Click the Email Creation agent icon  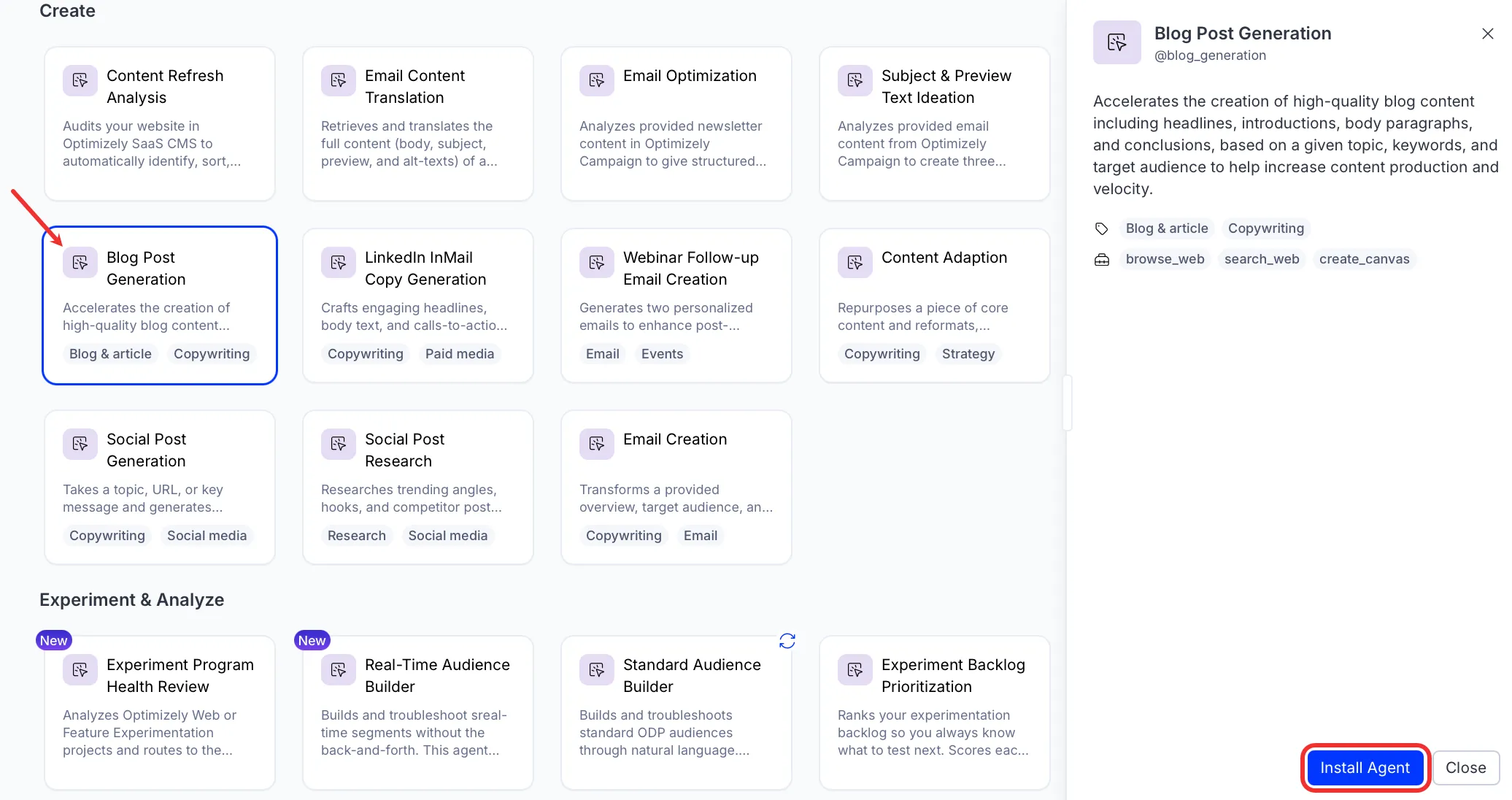click(x=597, y=444)
